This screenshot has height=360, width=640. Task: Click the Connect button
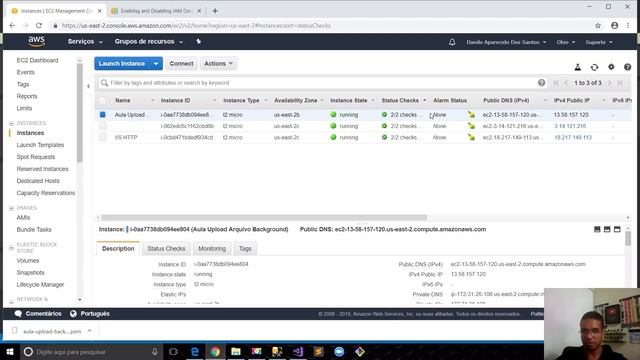coord(181,64)
